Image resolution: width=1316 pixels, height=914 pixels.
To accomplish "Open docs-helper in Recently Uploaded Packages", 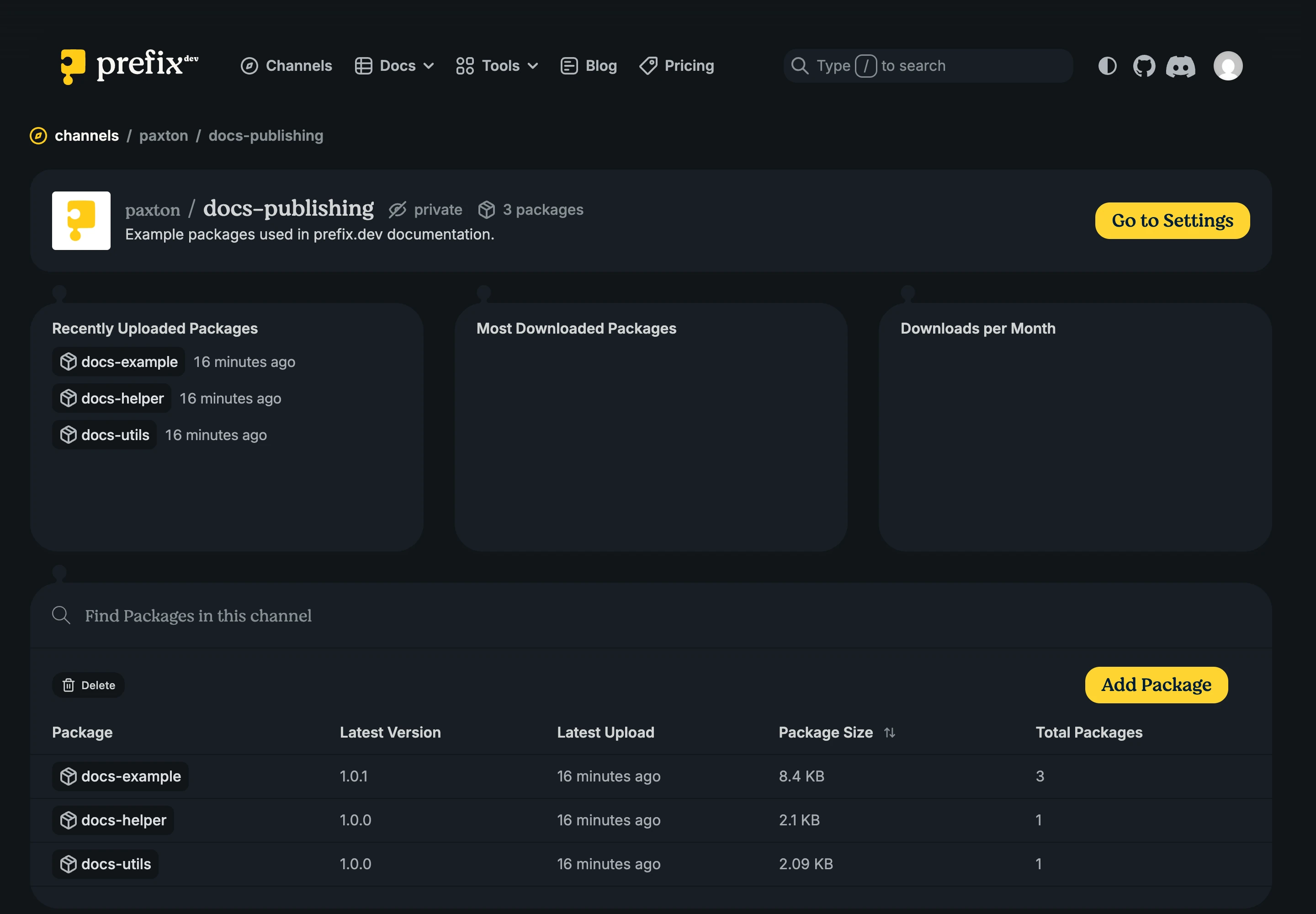I will tap(111, 399).
